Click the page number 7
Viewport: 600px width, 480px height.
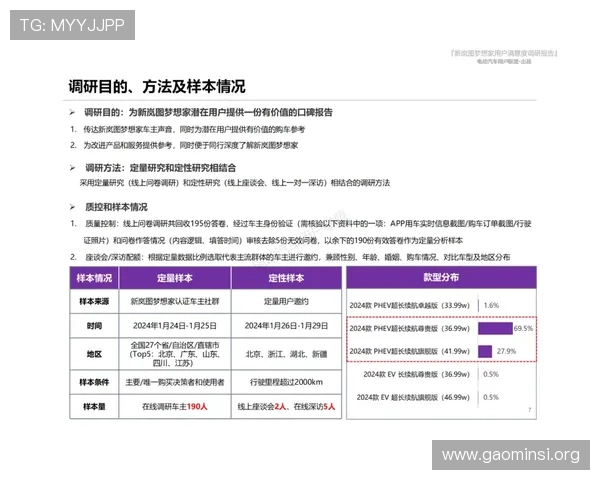click(x=530, y=410)
